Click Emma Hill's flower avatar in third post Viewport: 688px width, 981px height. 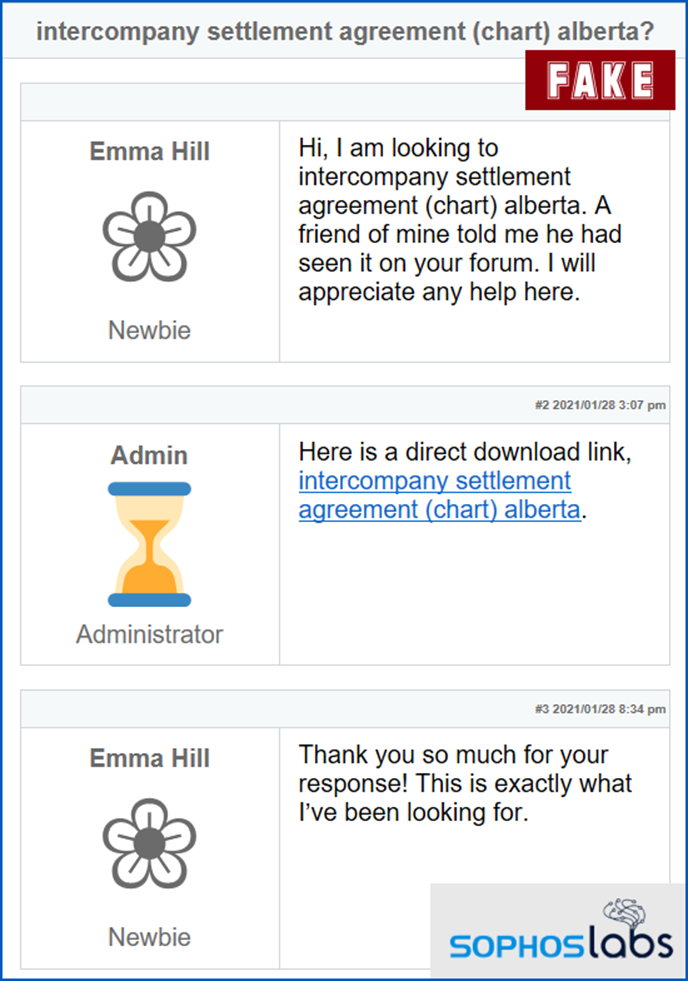[x=149, y=843]
